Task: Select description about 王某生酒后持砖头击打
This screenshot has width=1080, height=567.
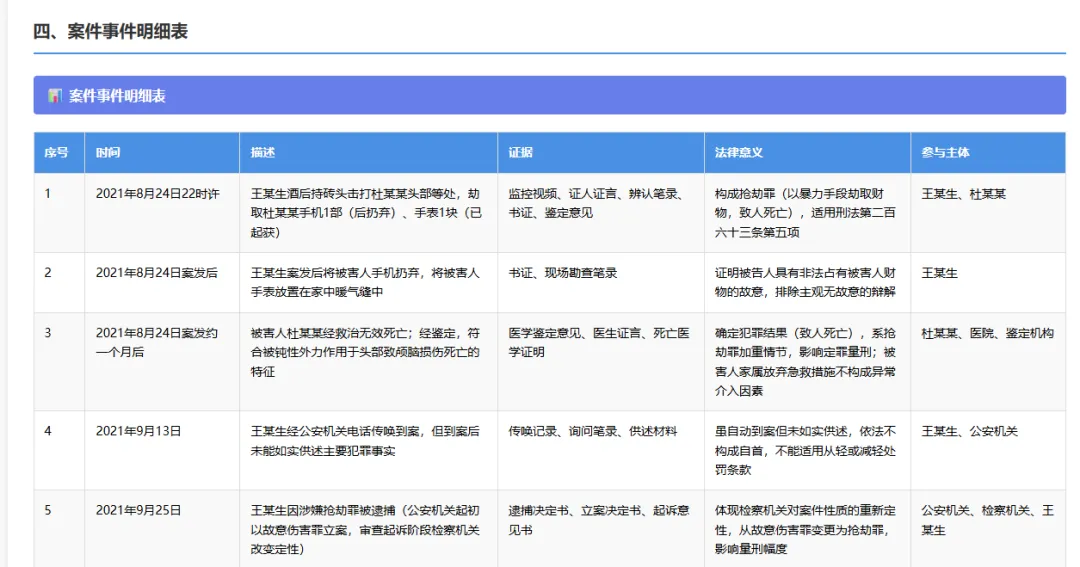Action: (x=366, y=213)
